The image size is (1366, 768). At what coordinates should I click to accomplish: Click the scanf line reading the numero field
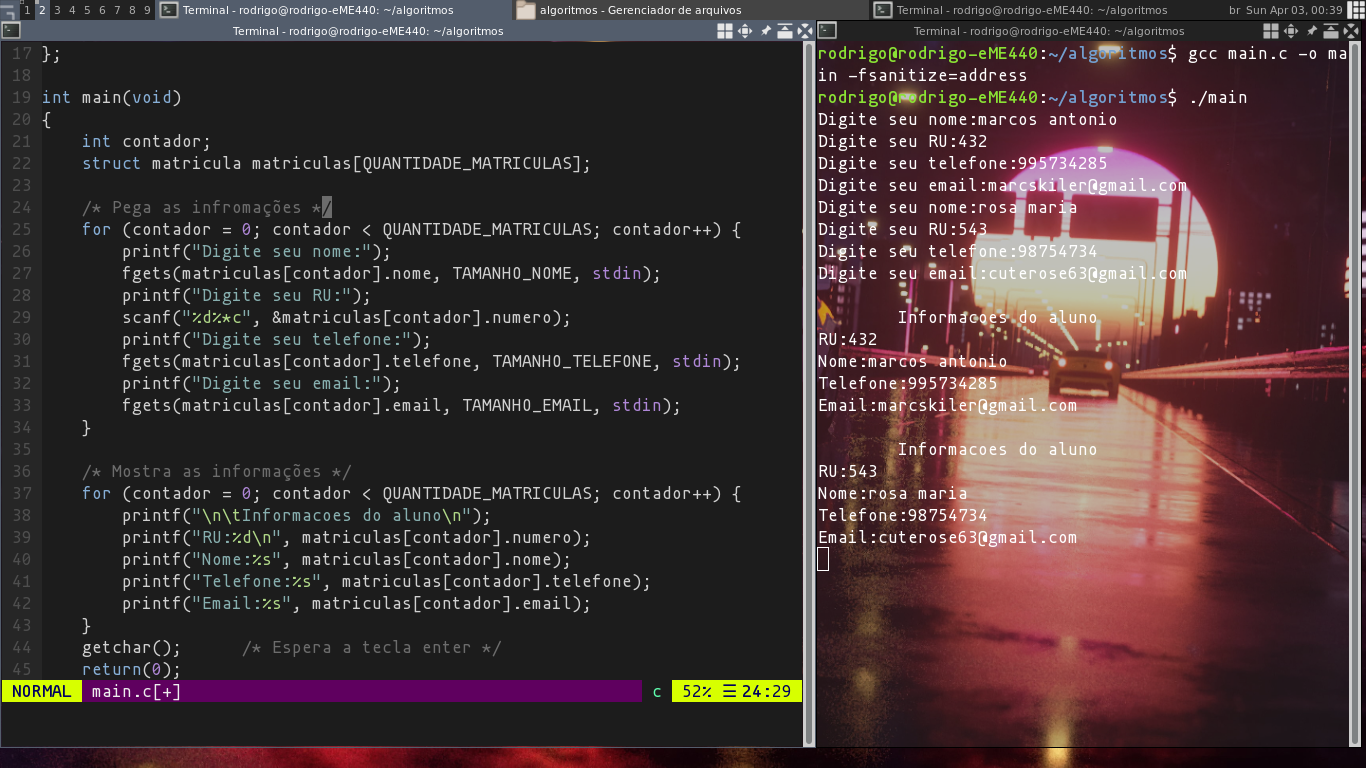click(x=347, y=318)
